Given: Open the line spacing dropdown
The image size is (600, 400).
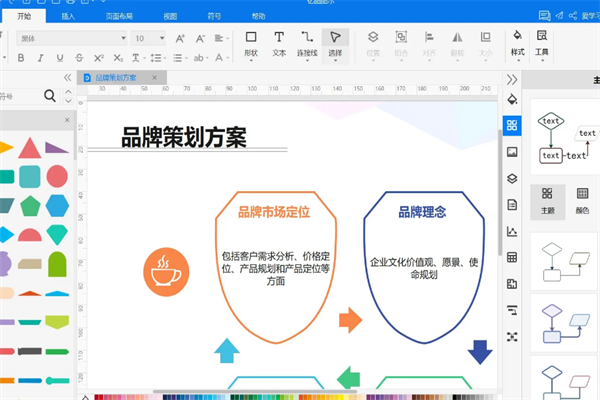Looking at the screenshot, I should (158, 58).
